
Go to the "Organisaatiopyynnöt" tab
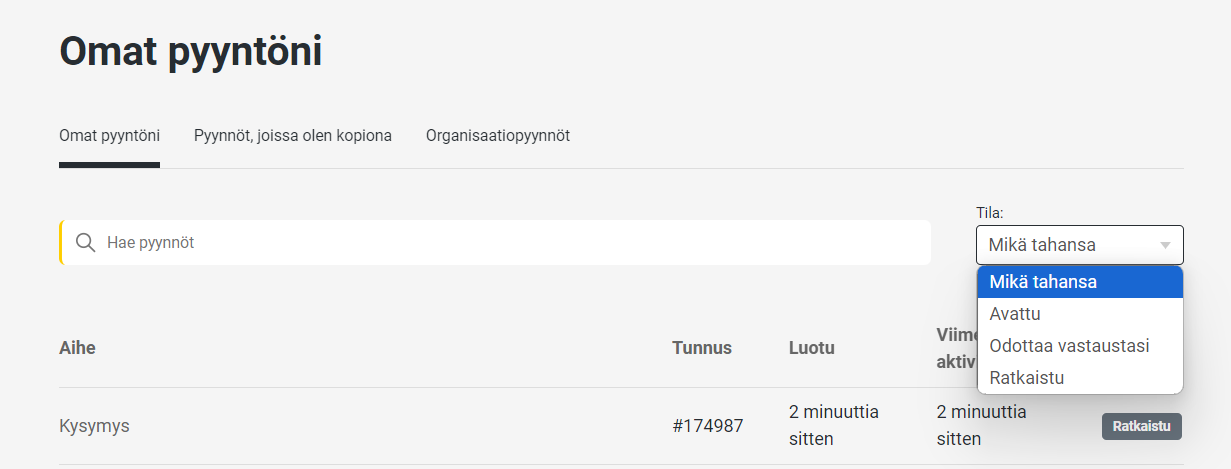coord(497,136)
